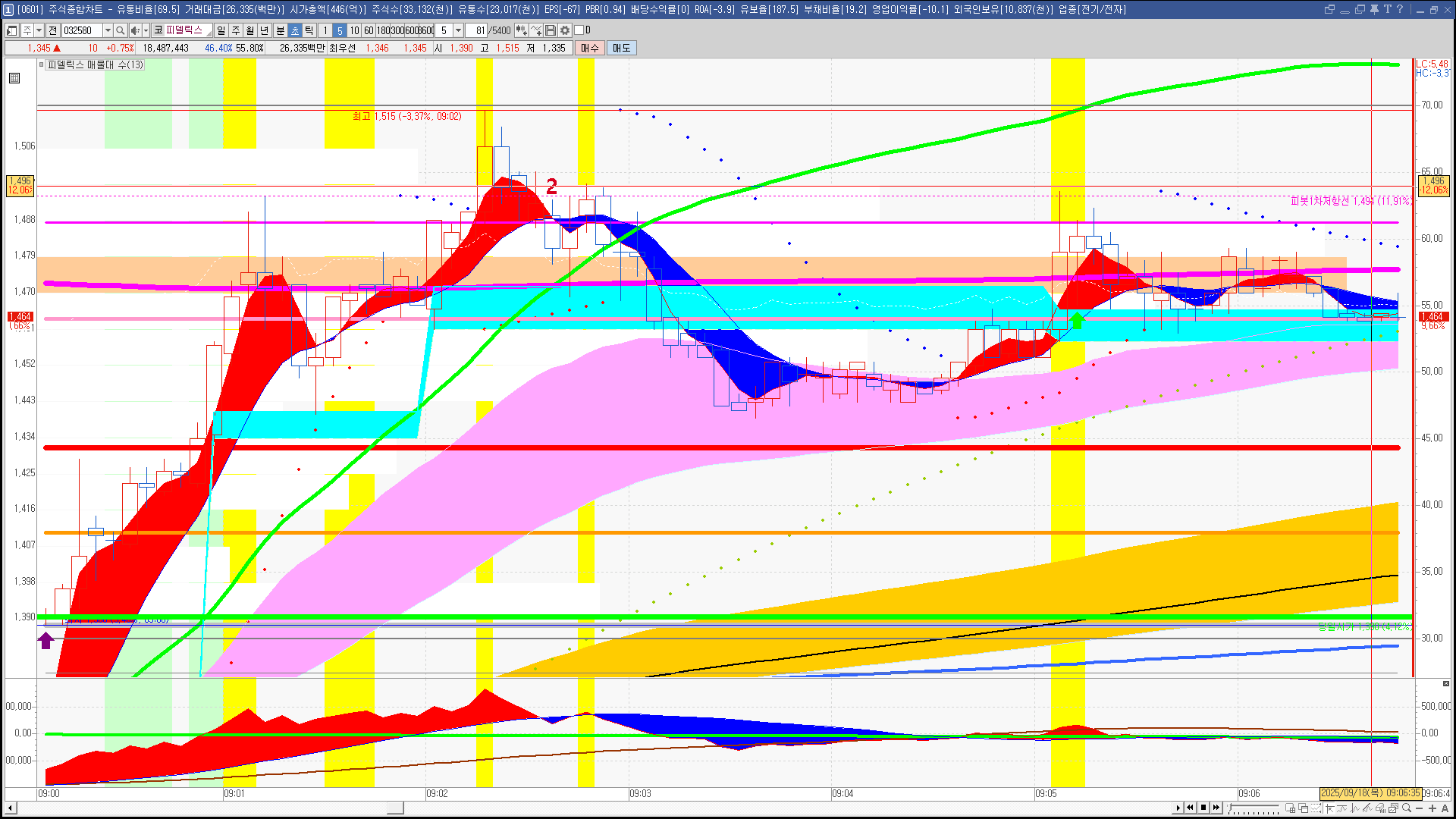Open chart settings gear icon
The image size is (1456, 819).
(x=565, y=30)
